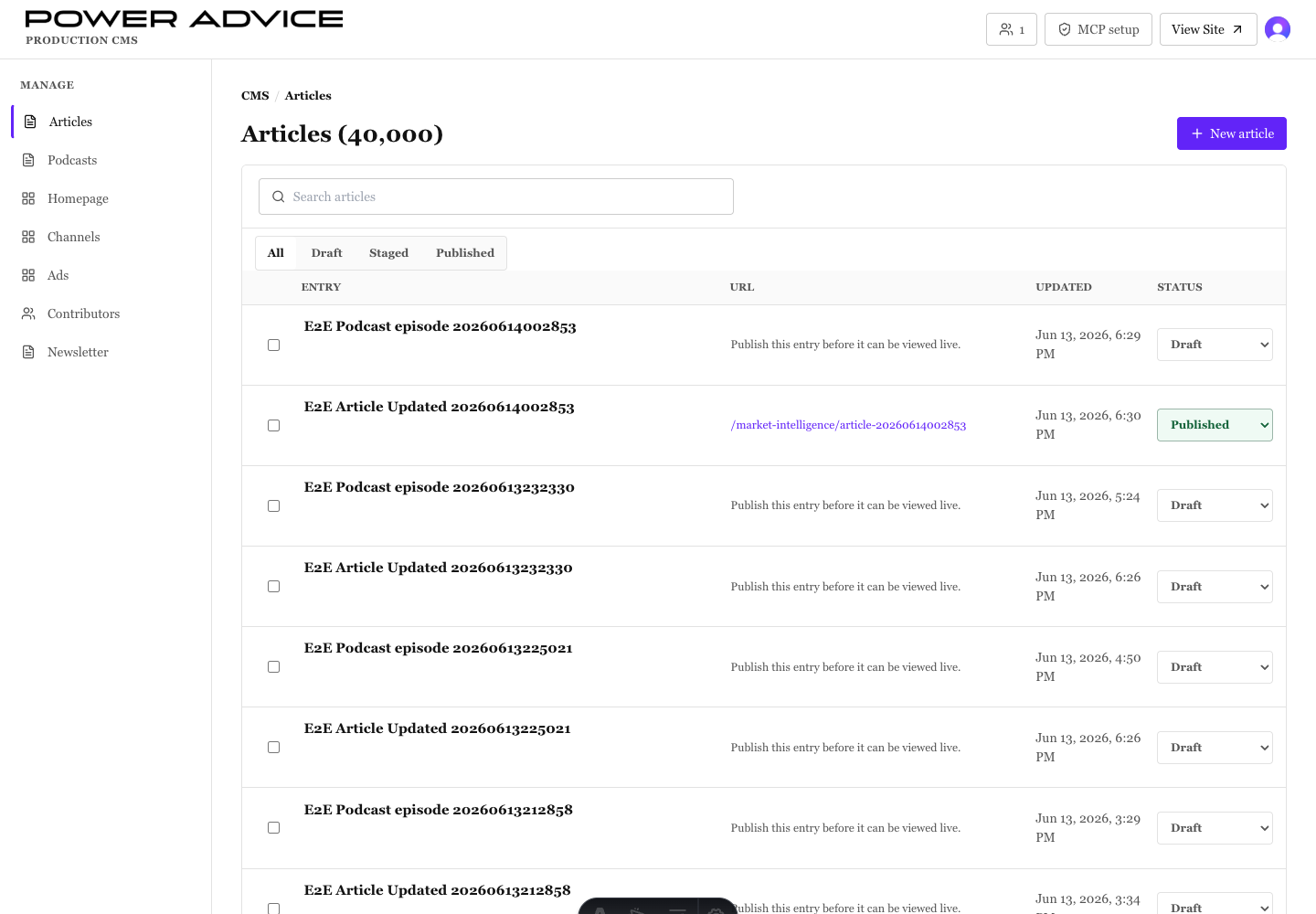Switch to the All filter tab
This screenshot has height=914, width=1316.
click(276, 253)
